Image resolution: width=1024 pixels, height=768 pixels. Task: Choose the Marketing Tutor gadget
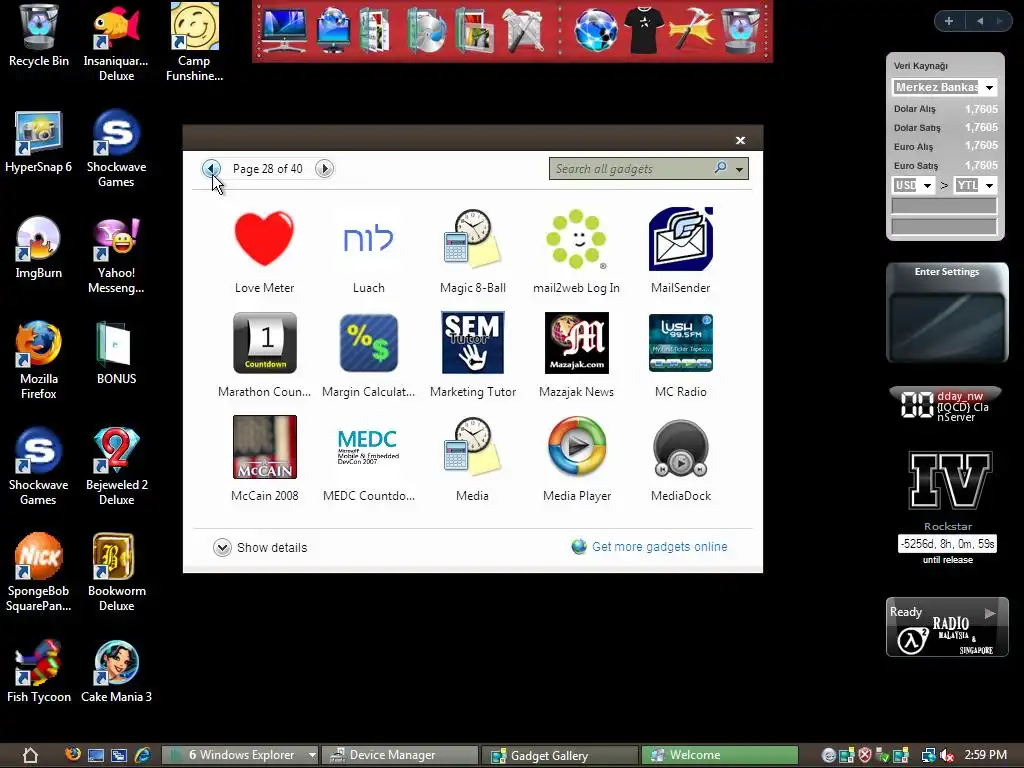coord(472,355)
